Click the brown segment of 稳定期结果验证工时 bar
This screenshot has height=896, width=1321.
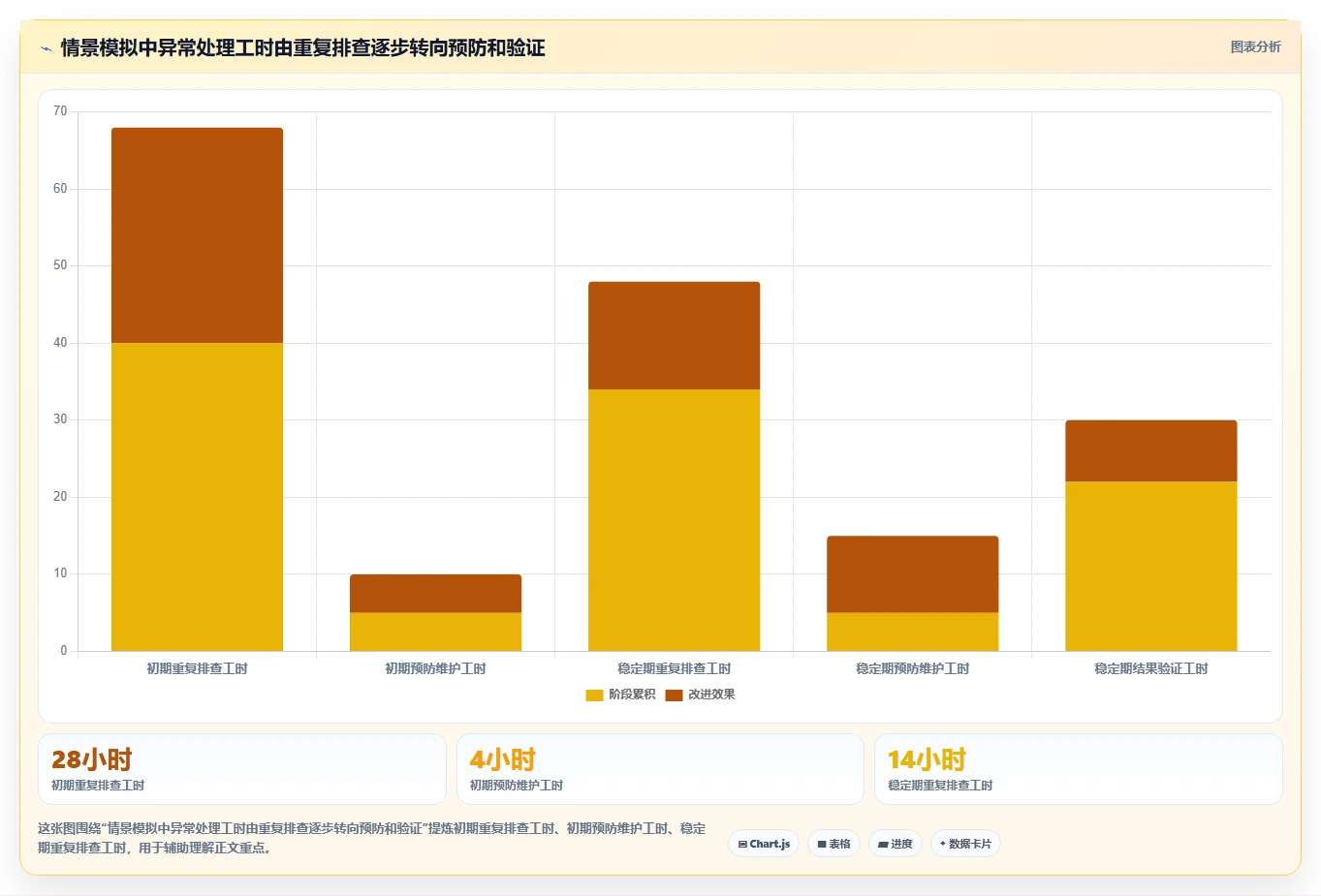pos(1150,450)
